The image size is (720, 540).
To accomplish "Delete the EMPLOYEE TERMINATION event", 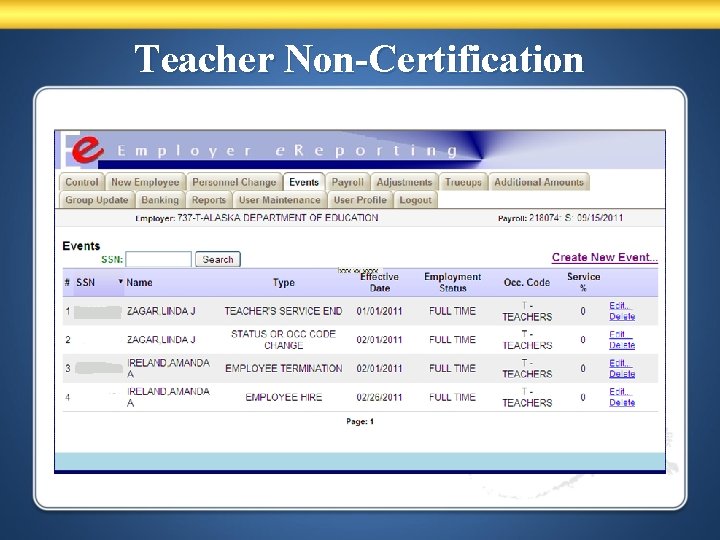I will tap(622, 374).
